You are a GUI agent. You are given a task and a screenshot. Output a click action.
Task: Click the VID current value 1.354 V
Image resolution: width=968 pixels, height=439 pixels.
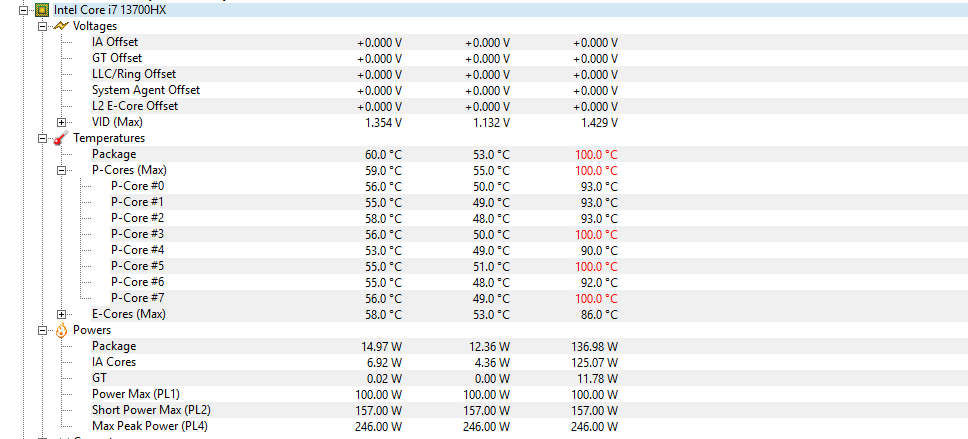(383, 122)
